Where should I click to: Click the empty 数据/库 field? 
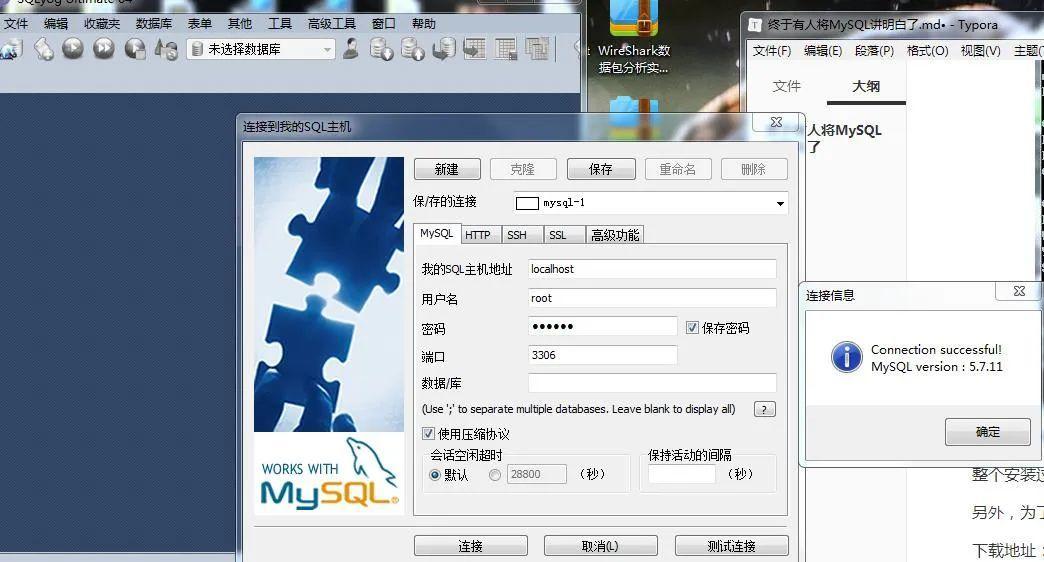point(652,383)
